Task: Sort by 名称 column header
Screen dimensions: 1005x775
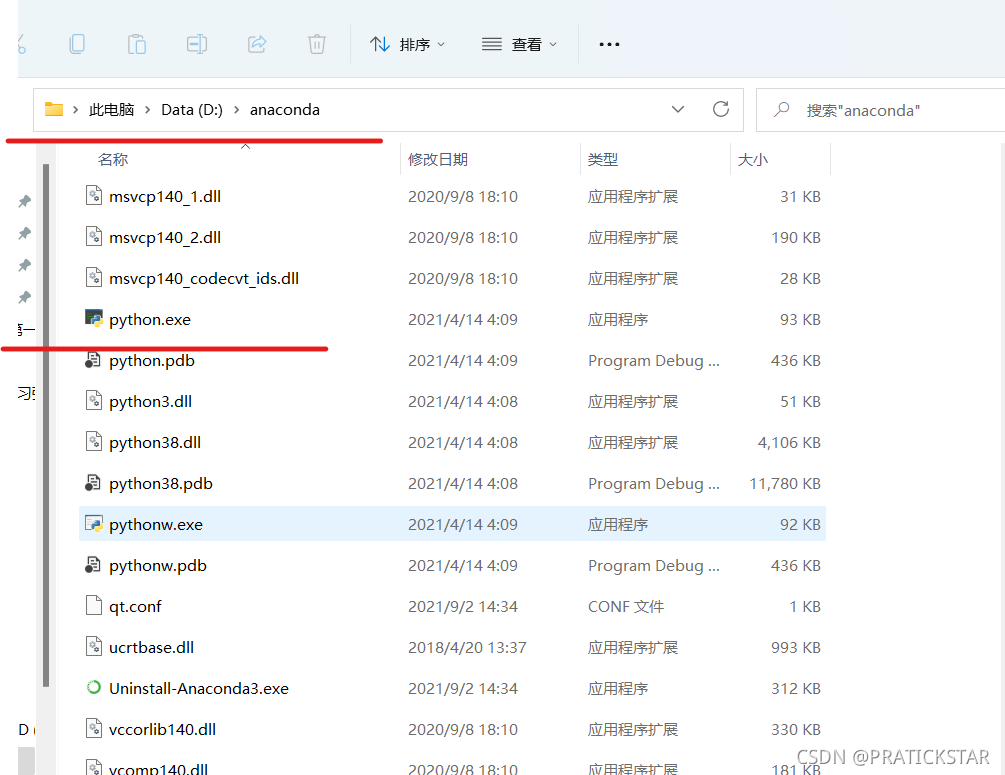Action: 113,160
